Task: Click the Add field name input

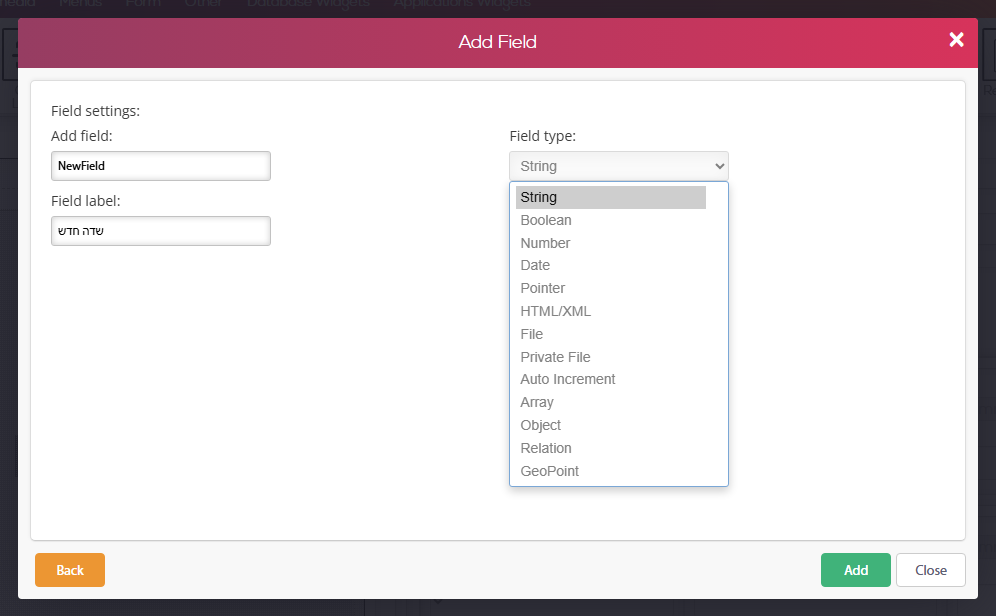Action: tap(161, 166)
